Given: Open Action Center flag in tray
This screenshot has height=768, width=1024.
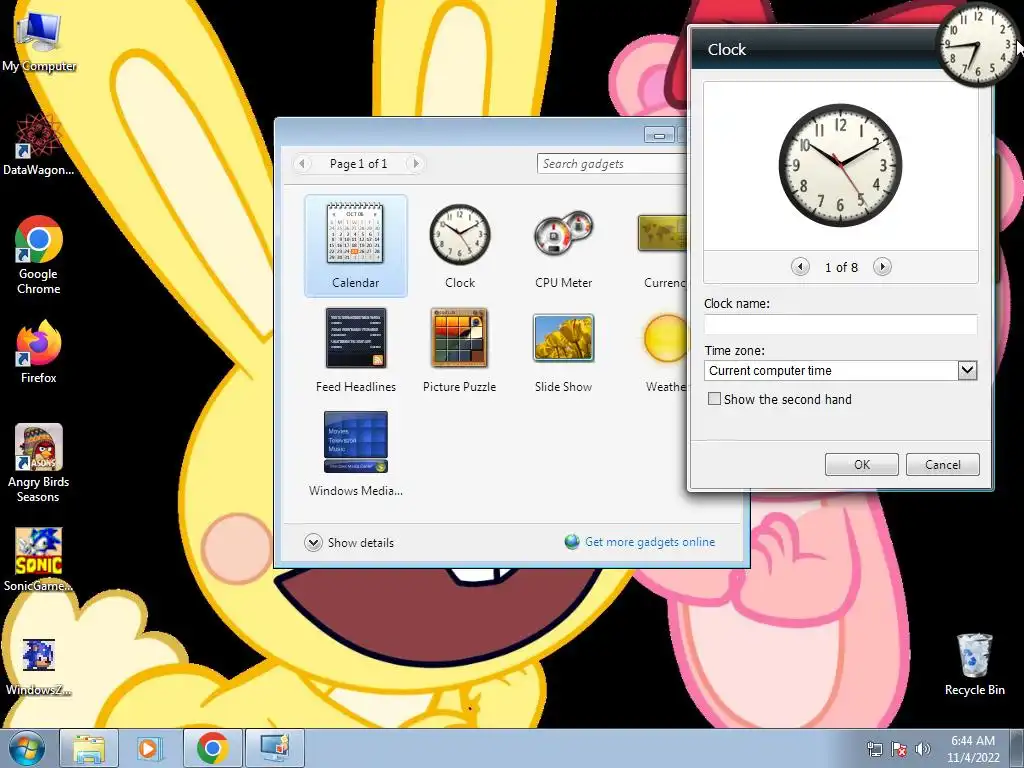Looking at the screenshot, I should tap(899, 749).
